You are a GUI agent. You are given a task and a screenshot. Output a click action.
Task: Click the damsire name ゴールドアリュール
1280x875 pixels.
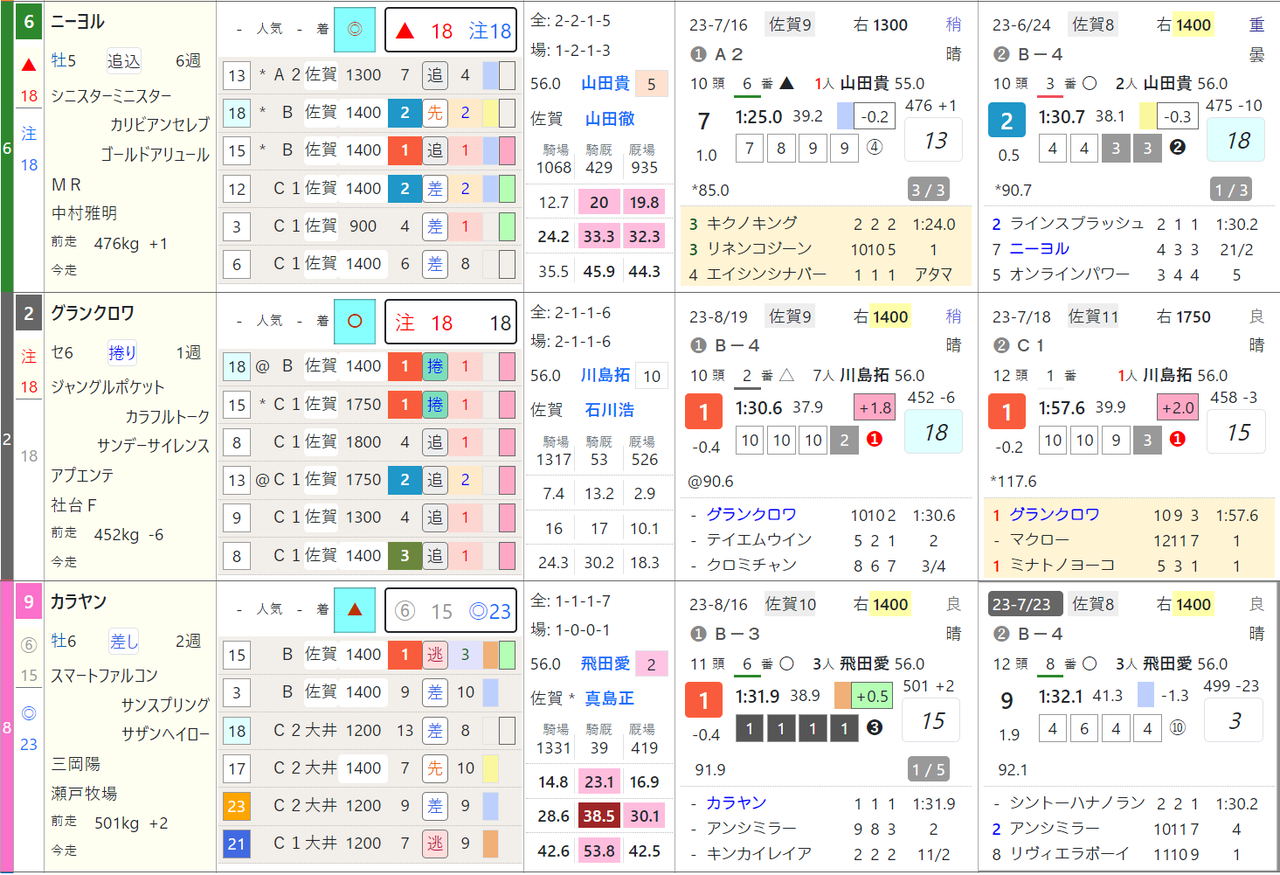tap(155, 155)
